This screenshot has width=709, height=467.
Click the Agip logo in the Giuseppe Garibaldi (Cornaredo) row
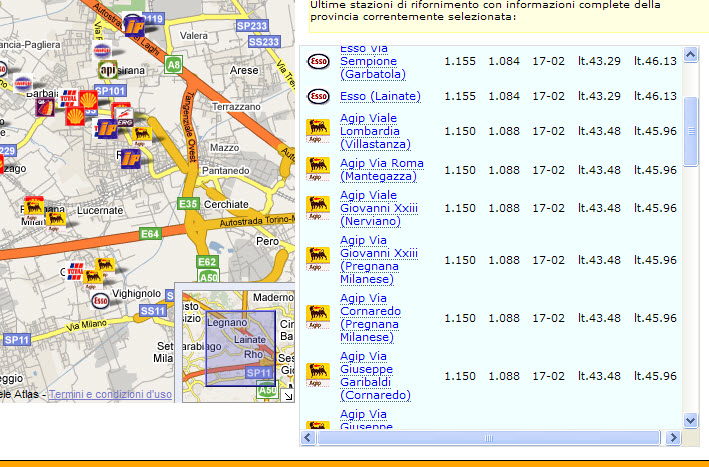(x=318, y=375)
